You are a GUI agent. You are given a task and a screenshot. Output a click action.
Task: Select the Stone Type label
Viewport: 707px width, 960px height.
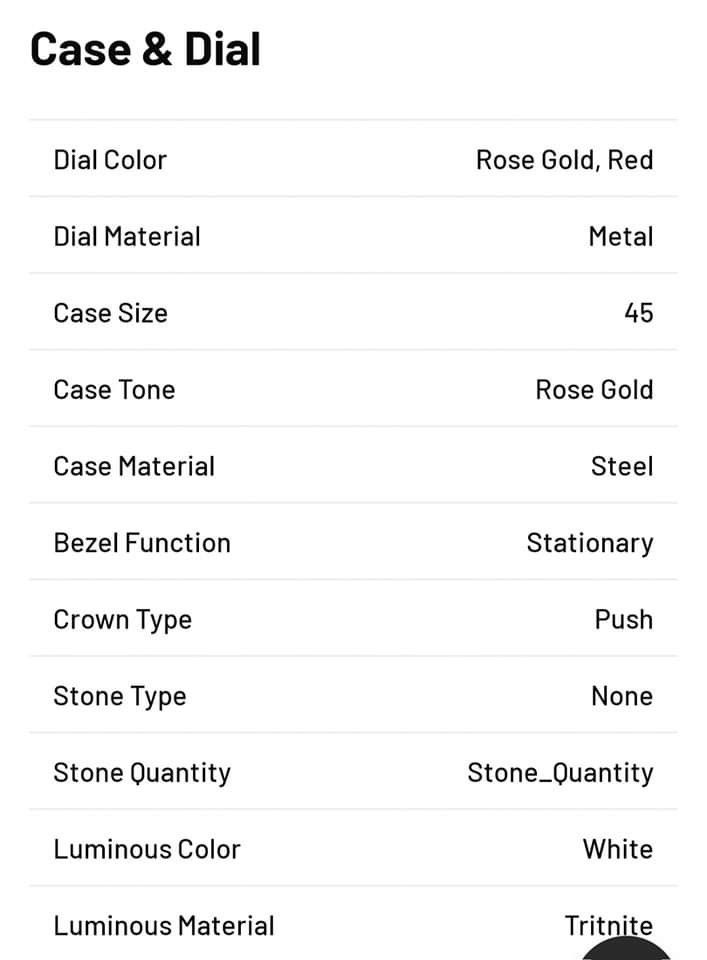120,696
